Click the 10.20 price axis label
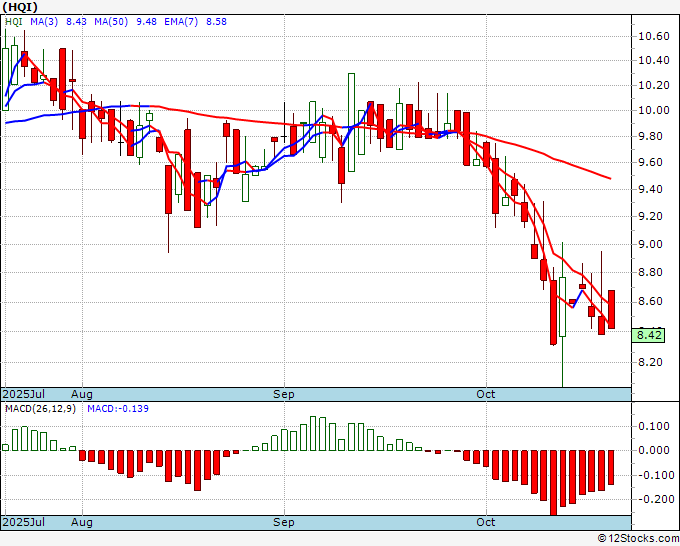This screenshot has height=546, width=680. [x=654, y=85]
